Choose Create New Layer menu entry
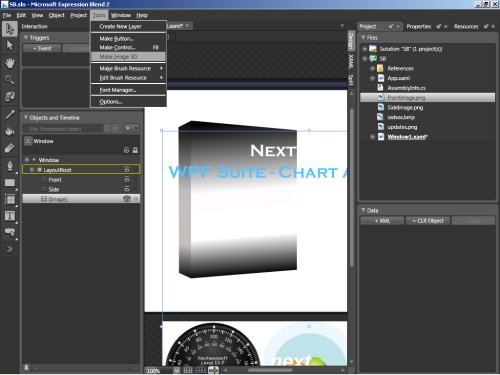 click(129, 27)
